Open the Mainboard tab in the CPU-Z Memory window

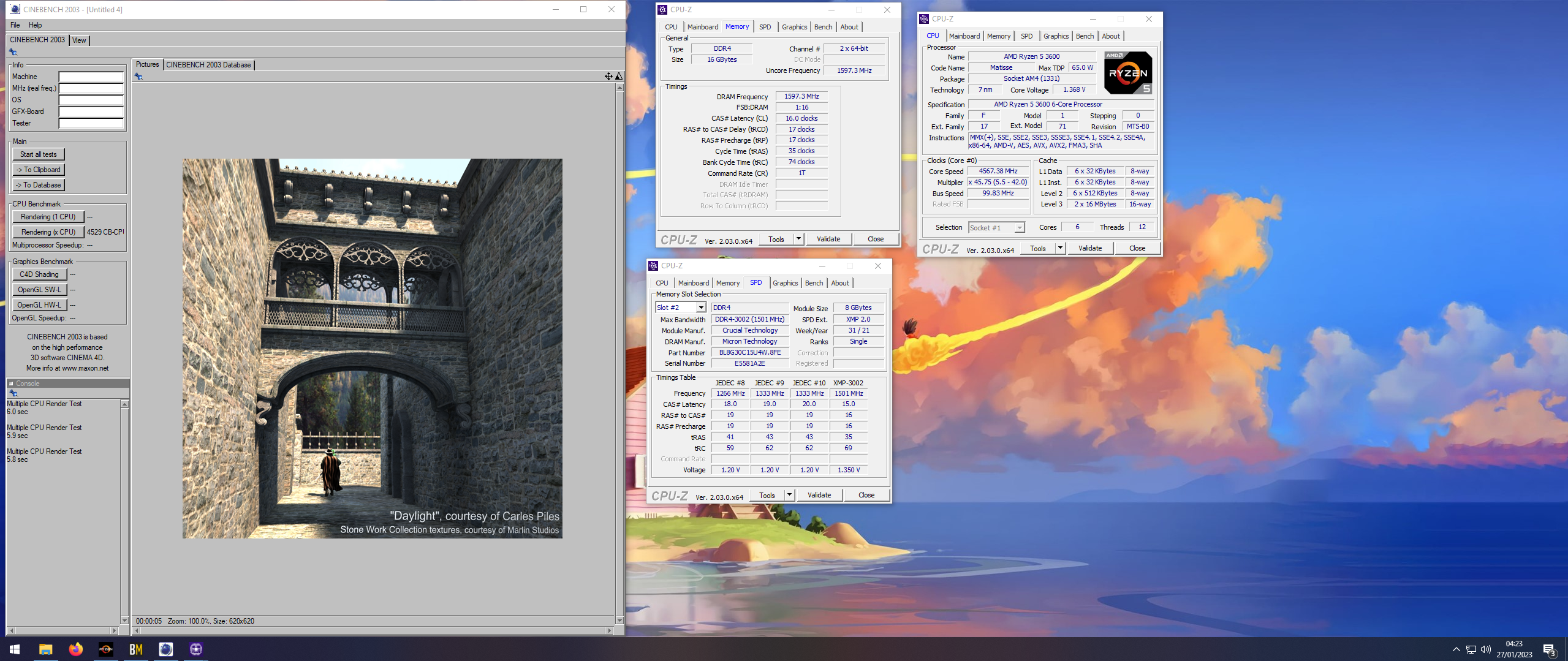click(x=702, y=27)
